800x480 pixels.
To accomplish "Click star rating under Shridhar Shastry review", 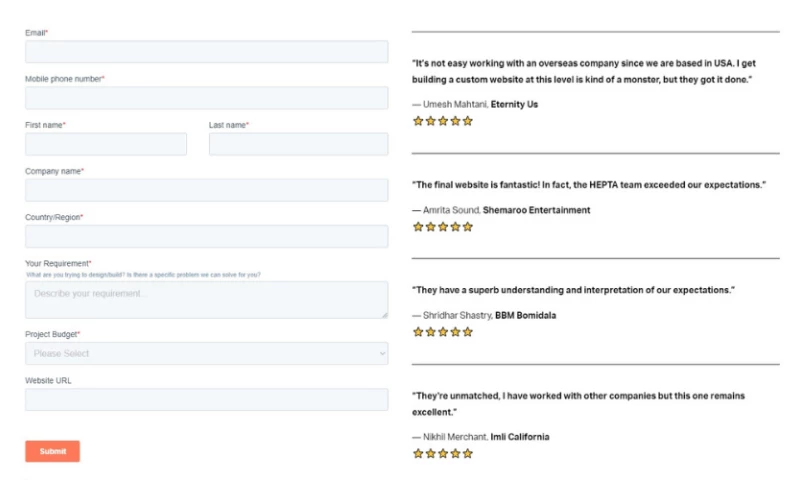I will 443,332.
